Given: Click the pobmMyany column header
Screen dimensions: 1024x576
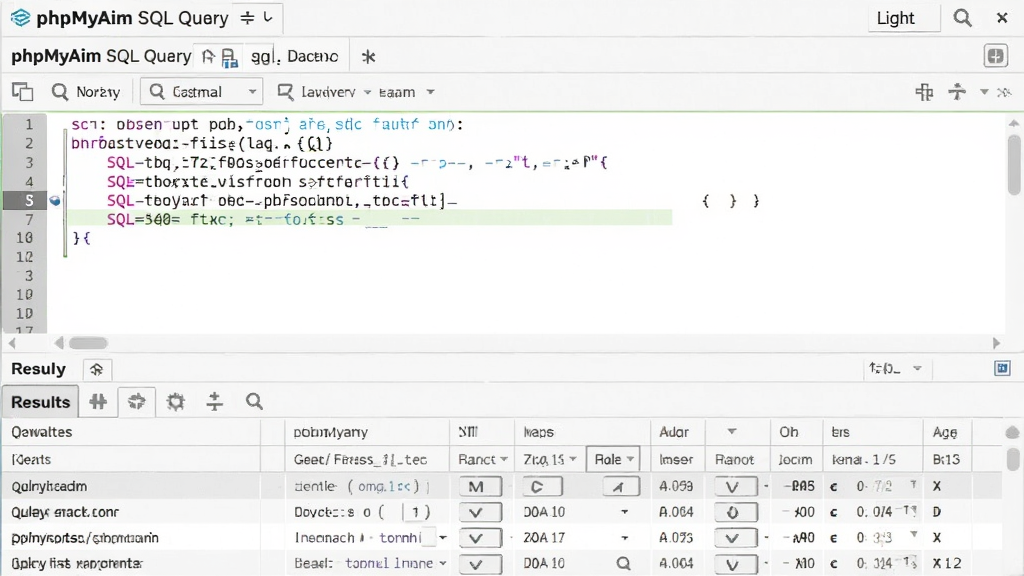Looking at the screenshot, I should tap(330, 432).
